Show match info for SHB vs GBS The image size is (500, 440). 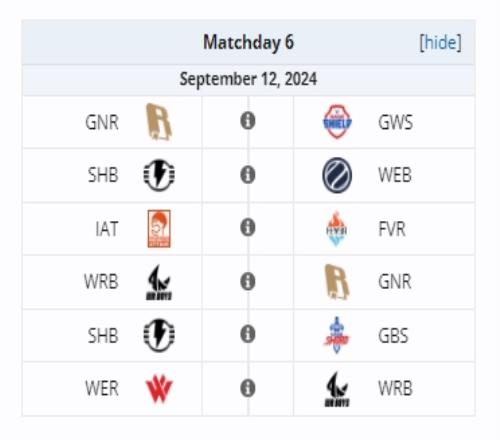(x=248, y=334)
